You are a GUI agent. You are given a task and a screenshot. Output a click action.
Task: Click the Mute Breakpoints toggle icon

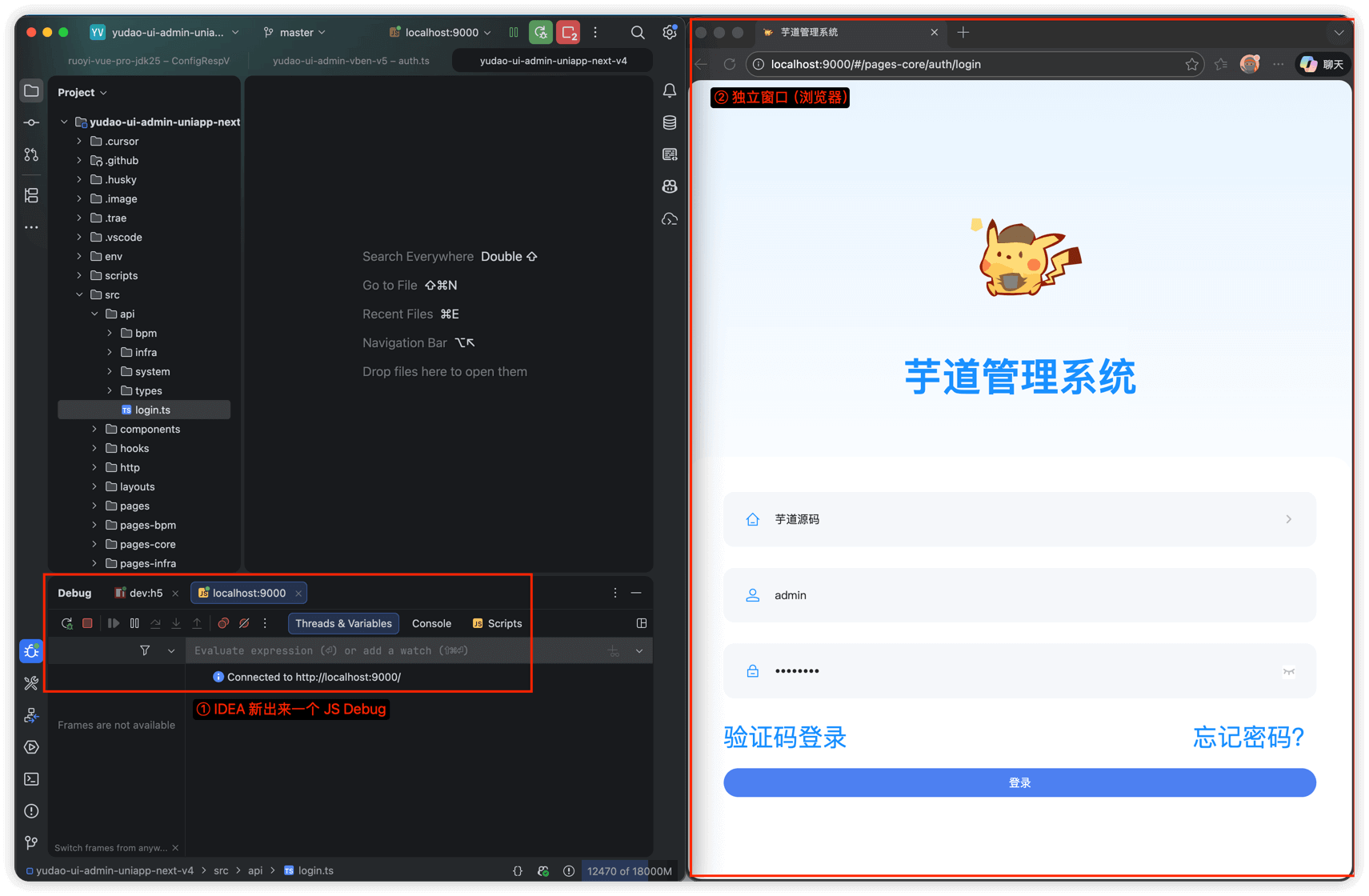pos(245,623)
